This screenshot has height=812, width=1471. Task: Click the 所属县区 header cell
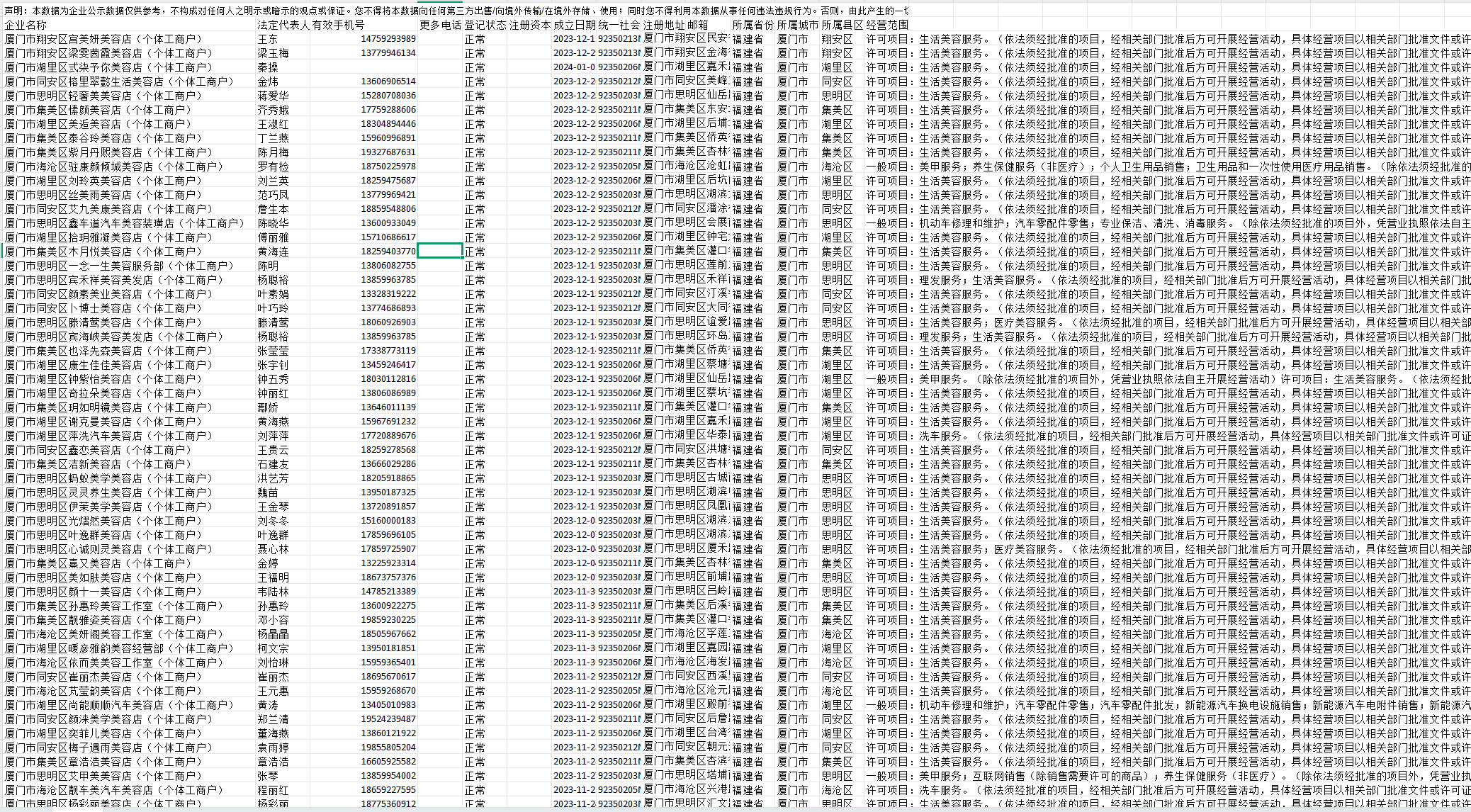(x=842, y=25)
